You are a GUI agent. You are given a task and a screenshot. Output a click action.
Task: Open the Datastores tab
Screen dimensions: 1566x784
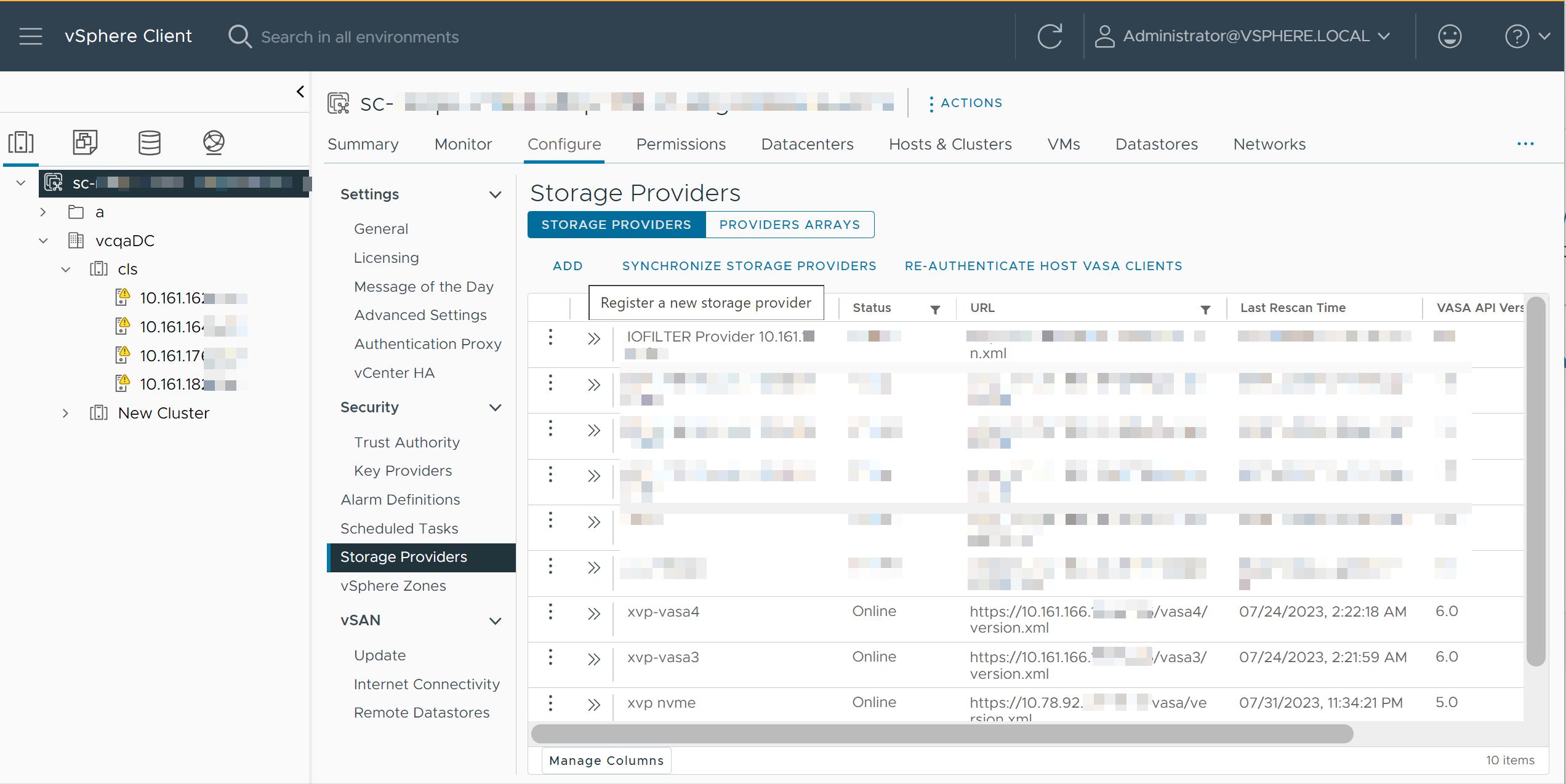[1157, 144]
